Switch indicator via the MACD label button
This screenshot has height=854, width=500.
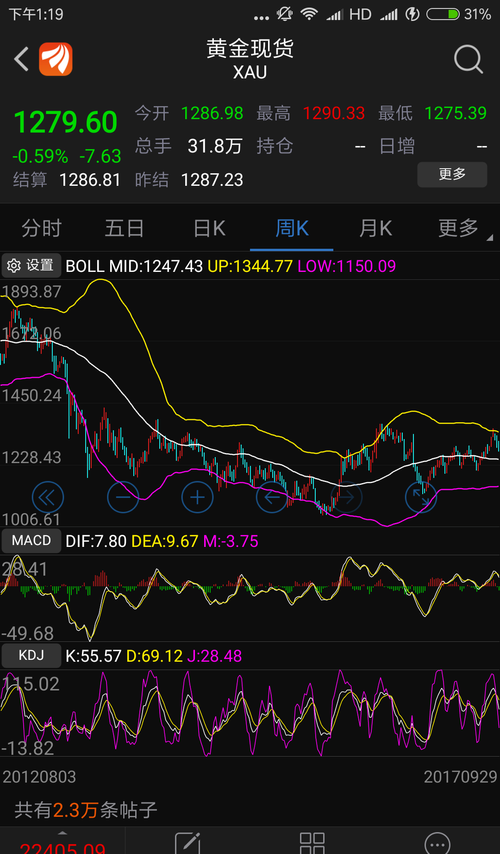[x=31, y=541]
